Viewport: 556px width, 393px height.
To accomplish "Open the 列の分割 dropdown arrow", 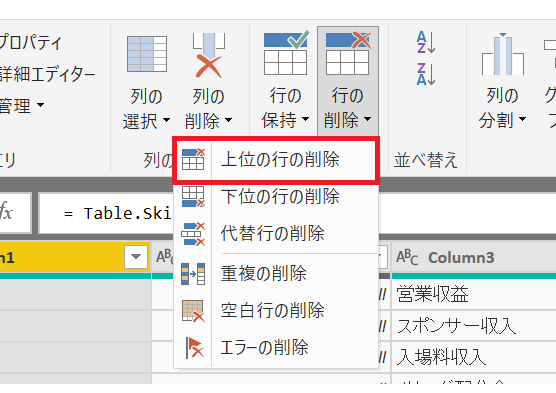I will 522,119.
